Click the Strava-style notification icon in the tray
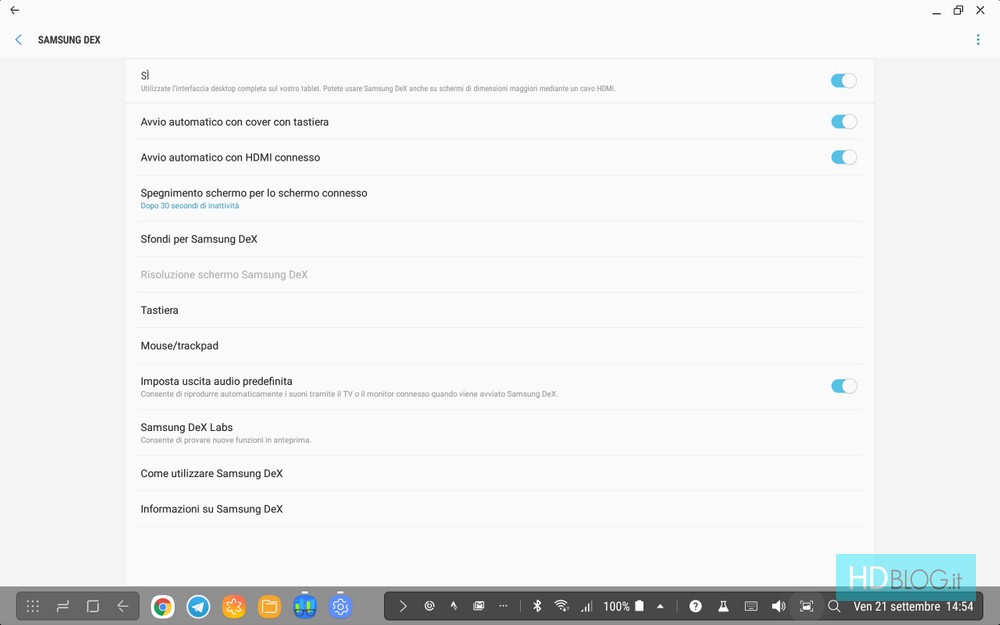Viewport: 1000px width, 625px height. point(453,606)
